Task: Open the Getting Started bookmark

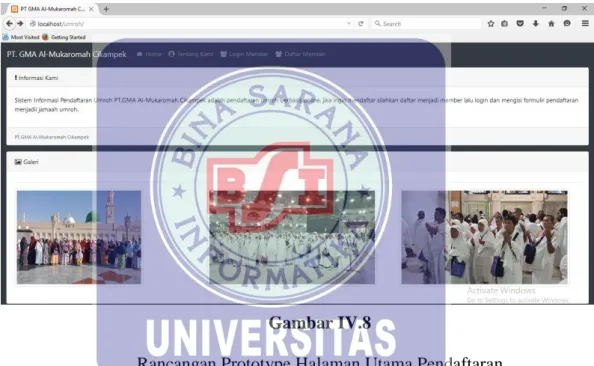Action: [x=64, y=37]
